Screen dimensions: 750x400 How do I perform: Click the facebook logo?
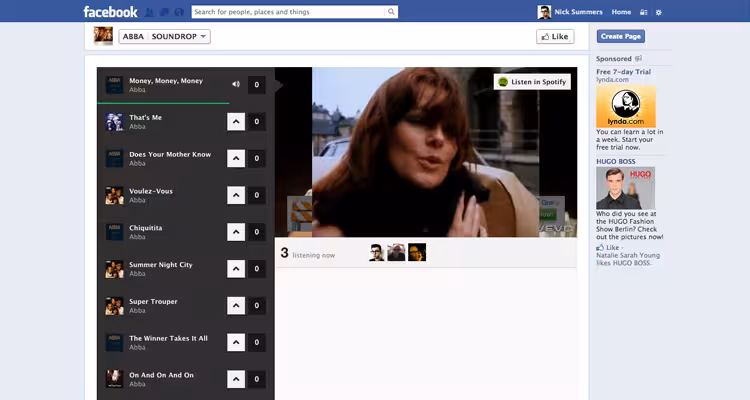coord(110,11)
